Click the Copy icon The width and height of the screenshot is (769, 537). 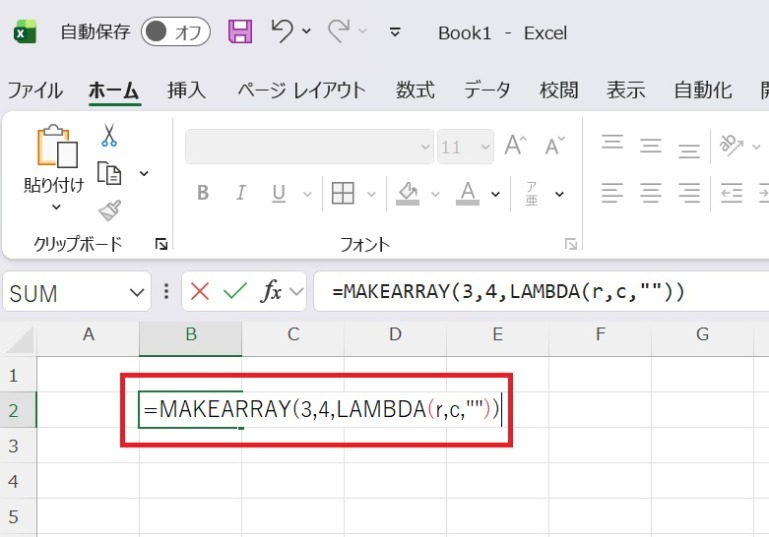point(109,173)
